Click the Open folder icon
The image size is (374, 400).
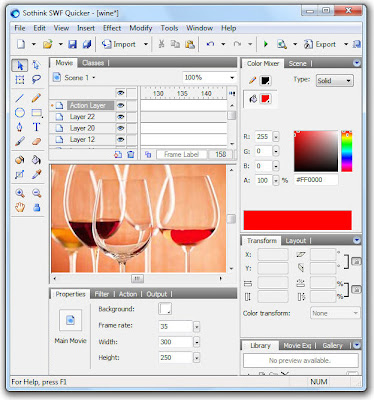click(x=48, y=44)
